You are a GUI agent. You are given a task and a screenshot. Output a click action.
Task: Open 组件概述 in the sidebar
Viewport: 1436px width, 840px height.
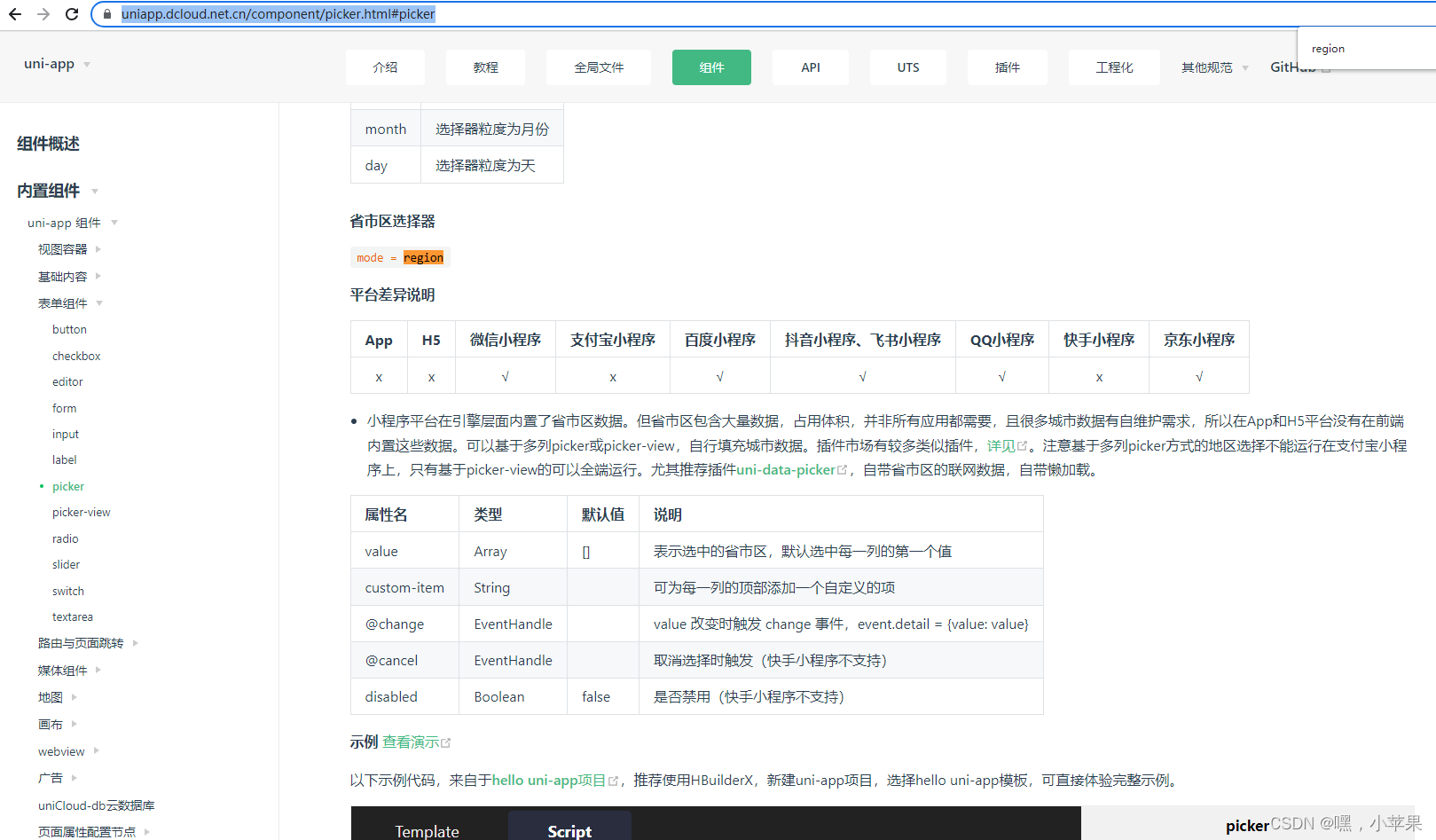click(48, 144)
